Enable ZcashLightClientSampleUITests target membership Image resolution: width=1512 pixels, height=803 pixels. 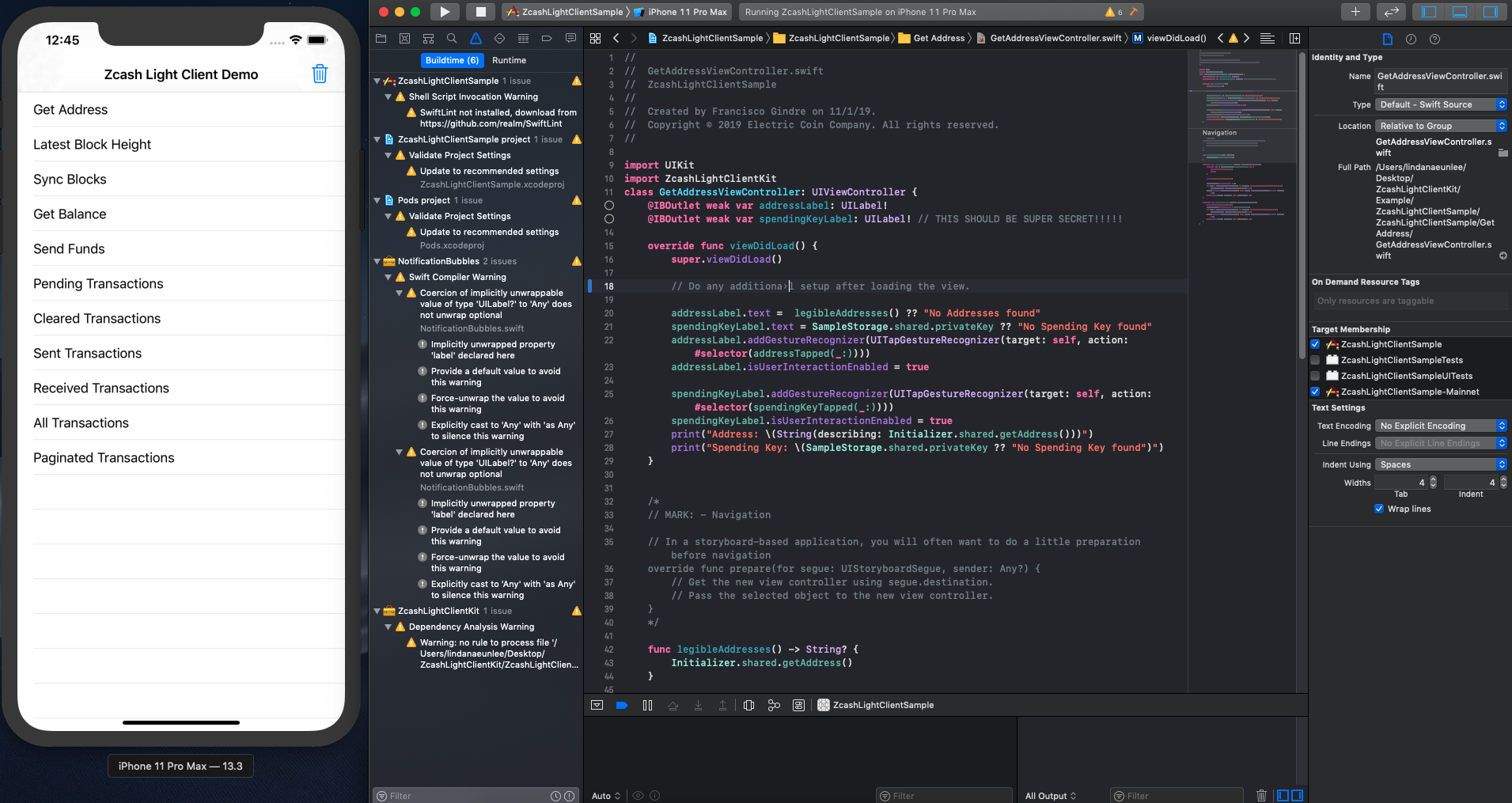[1315, 376]
